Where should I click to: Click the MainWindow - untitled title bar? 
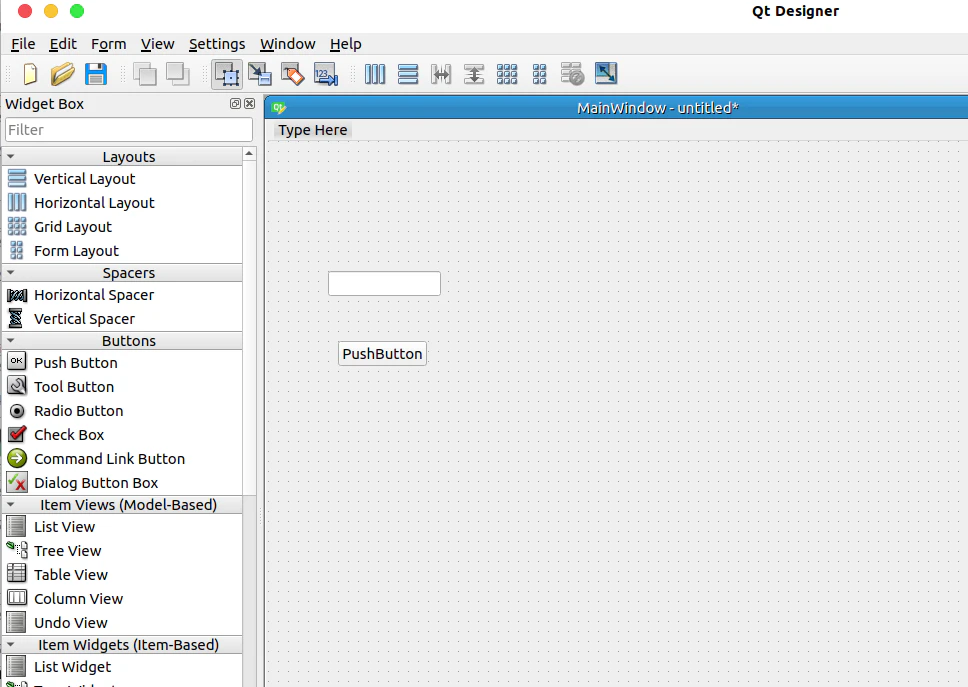coord(616,107)
